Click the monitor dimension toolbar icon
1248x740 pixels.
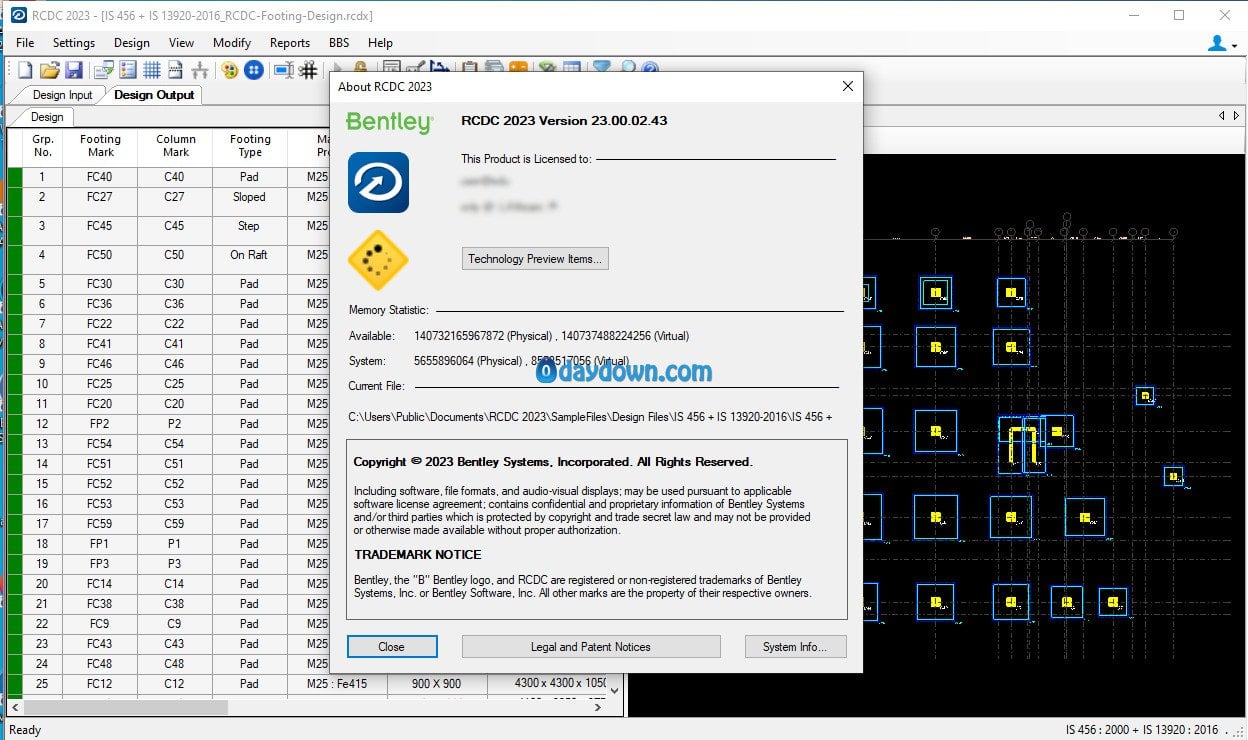(283, 70)
